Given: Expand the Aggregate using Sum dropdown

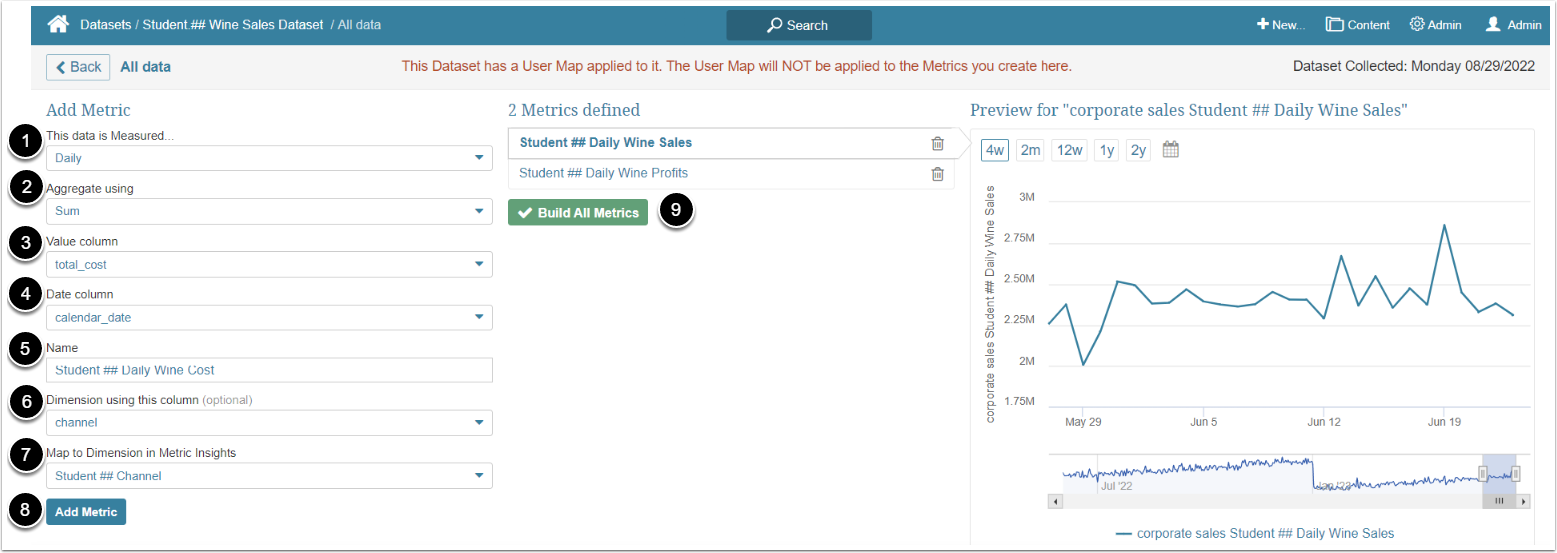Looking at the screenshot, I should pyautogui.click(x=269, y=211).
